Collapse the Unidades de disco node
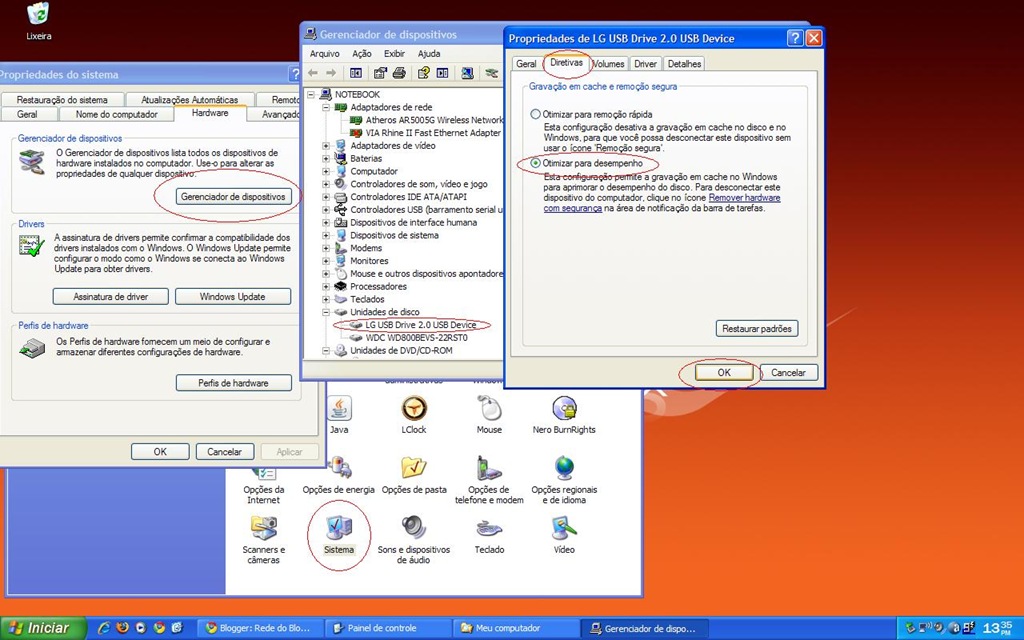1024x640 pixels. 326,312
